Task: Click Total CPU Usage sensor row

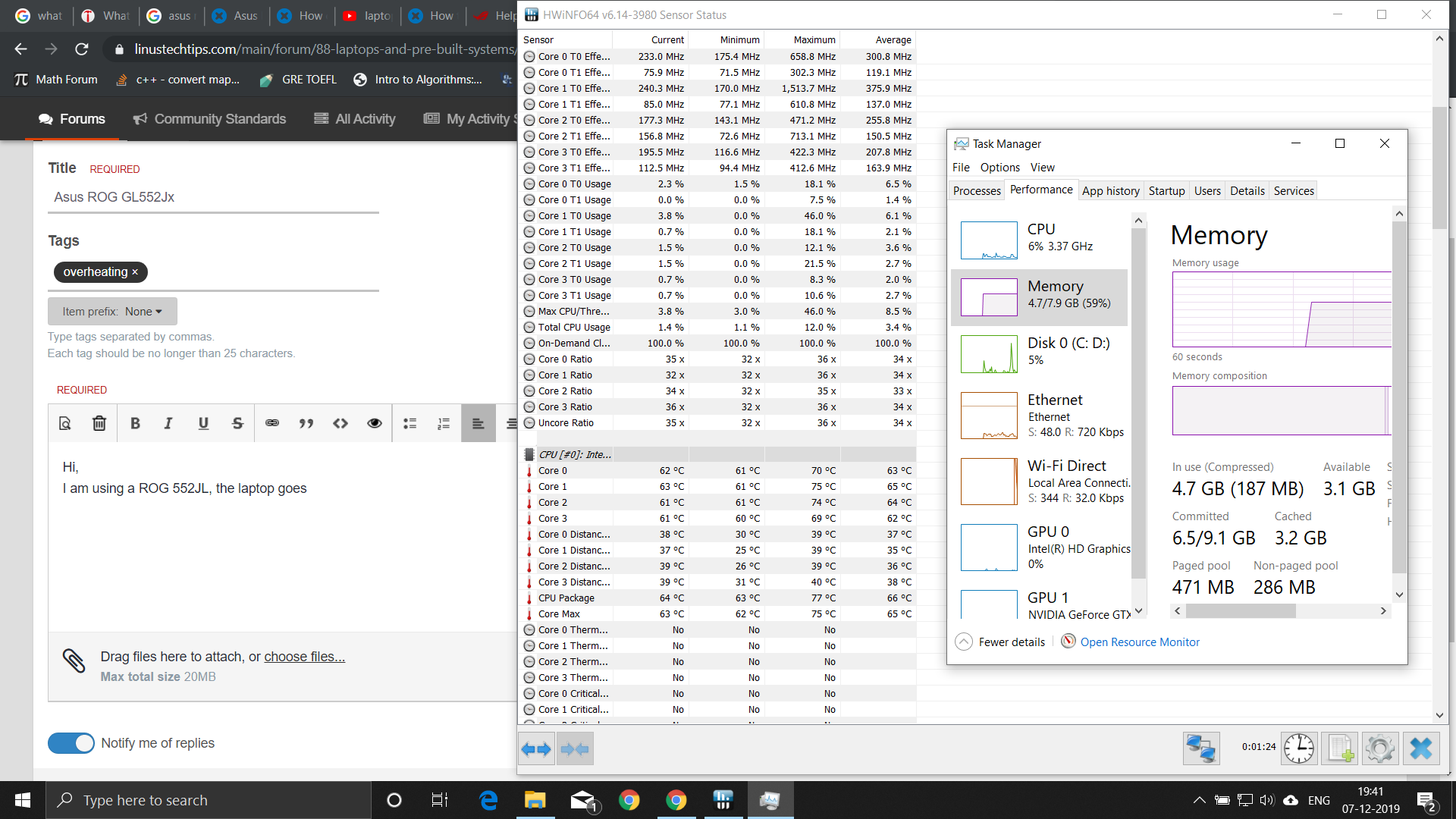Action: point(717,328)
